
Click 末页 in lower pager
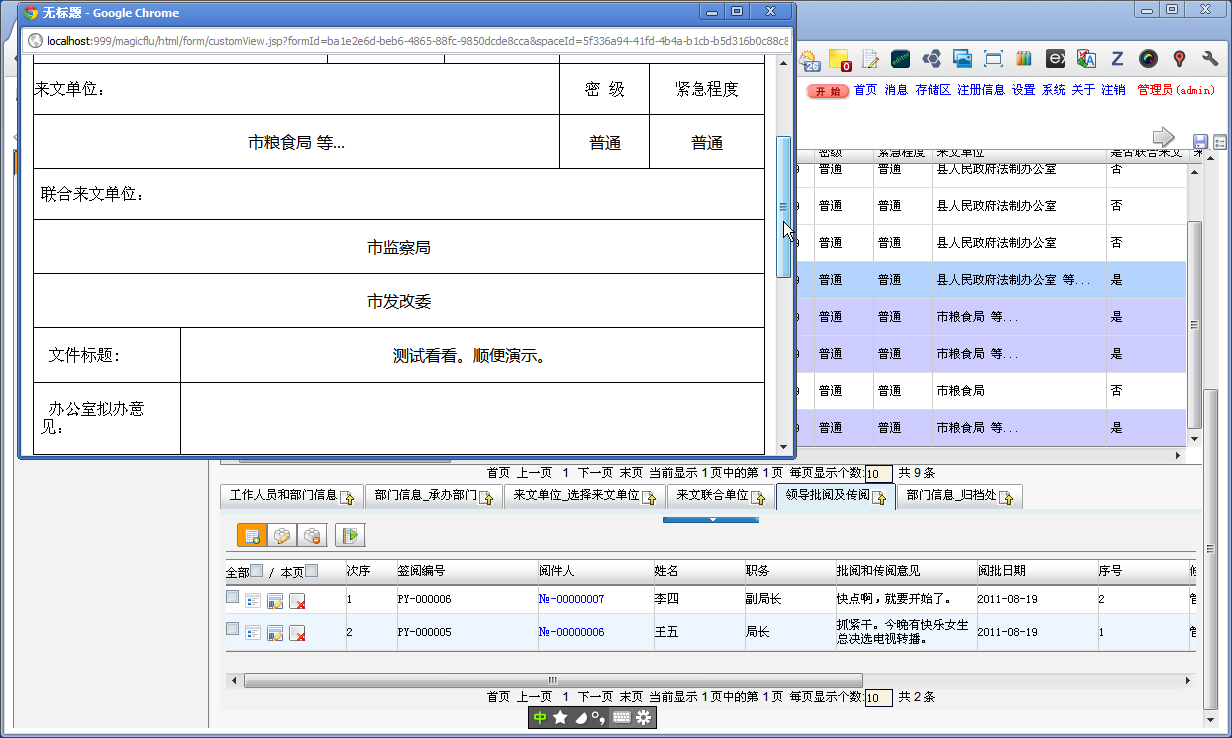[631, 697]
